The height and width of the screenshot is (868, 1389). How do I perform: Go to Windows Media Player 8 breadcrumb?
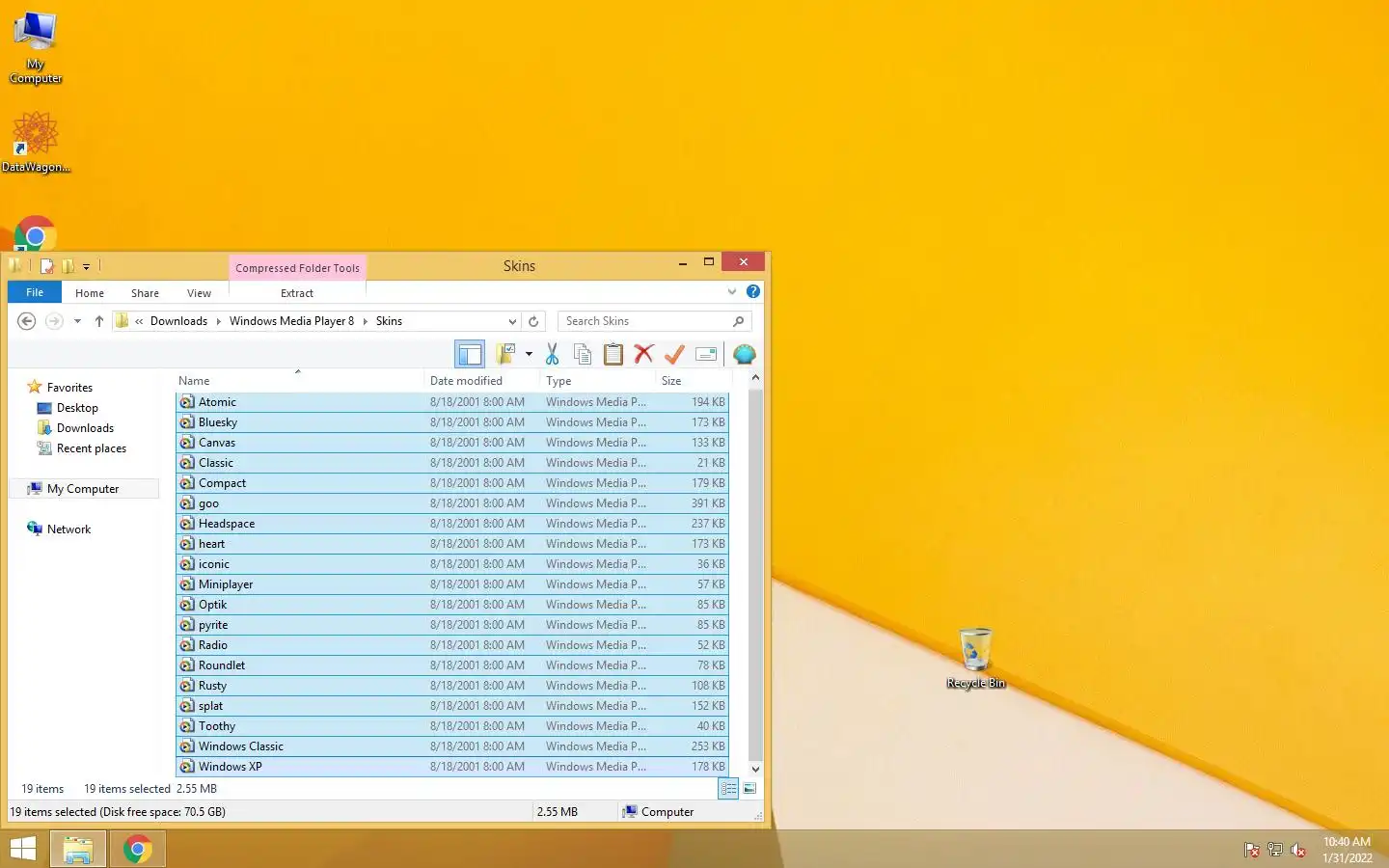tap(291, 321)
